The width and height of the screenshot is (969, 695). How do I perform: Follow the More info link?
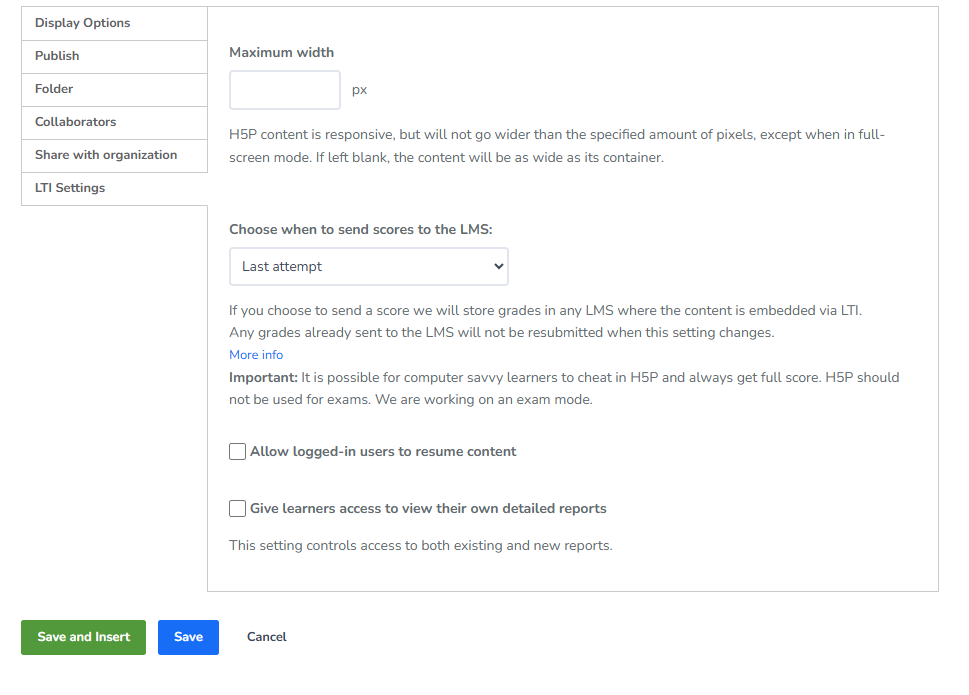pyautogui.click(x=256, y=355)
